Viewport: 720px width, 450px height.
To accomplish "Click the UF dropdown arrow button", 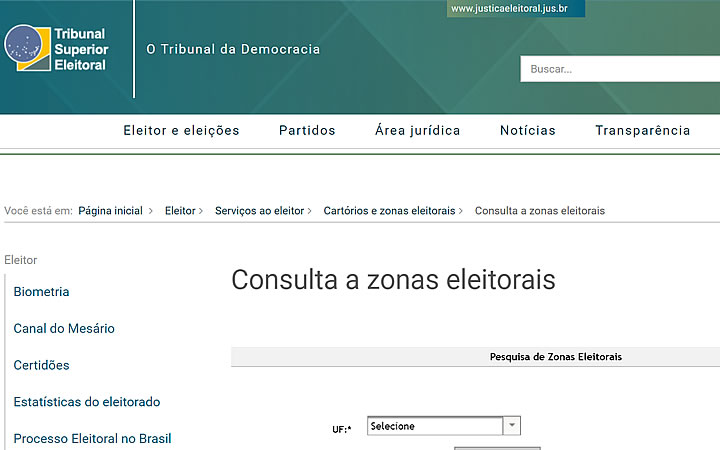I will click(512, 426).
